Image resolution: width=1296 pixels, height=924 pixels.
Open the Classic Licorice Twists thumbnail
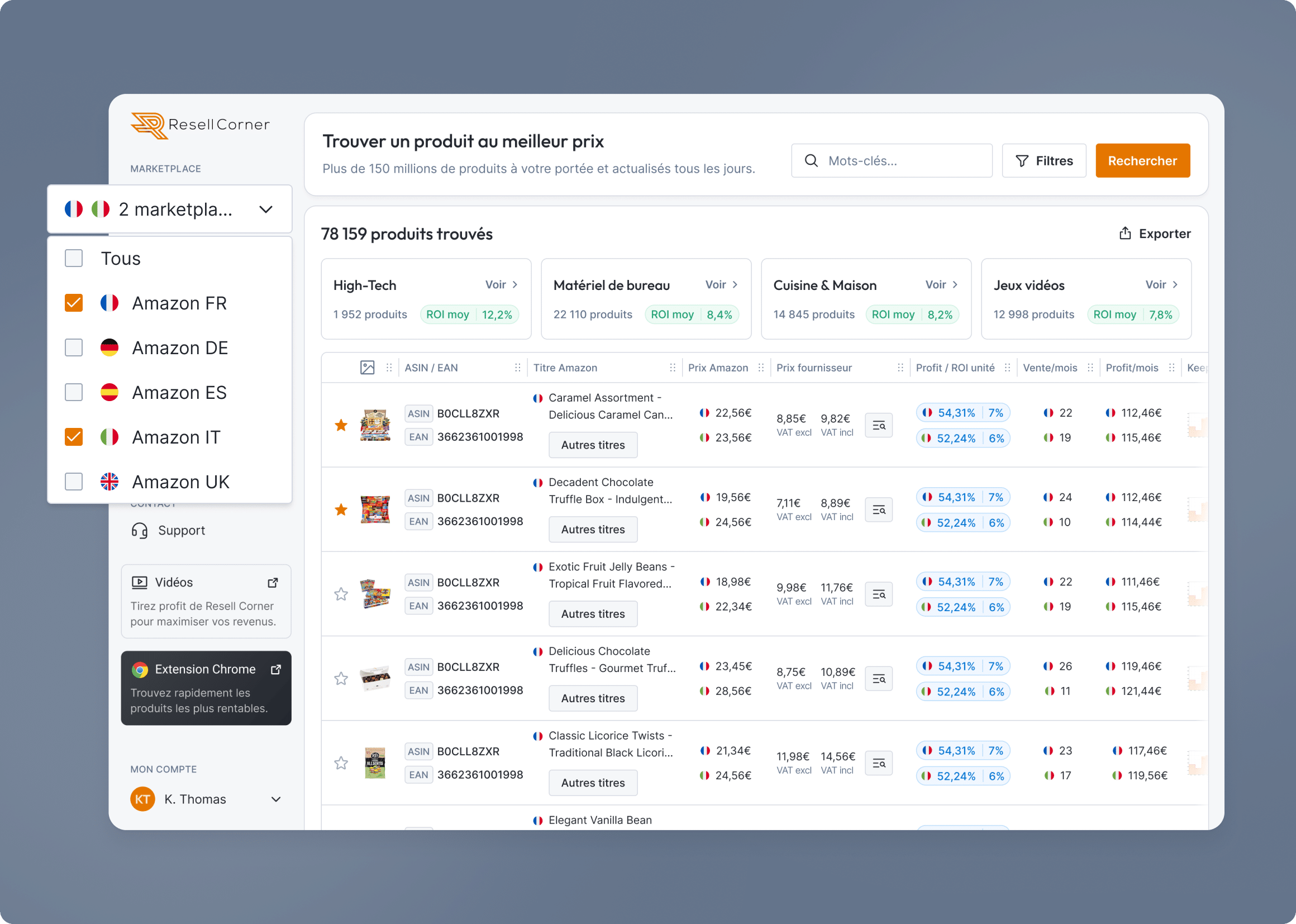pos(375,763)
